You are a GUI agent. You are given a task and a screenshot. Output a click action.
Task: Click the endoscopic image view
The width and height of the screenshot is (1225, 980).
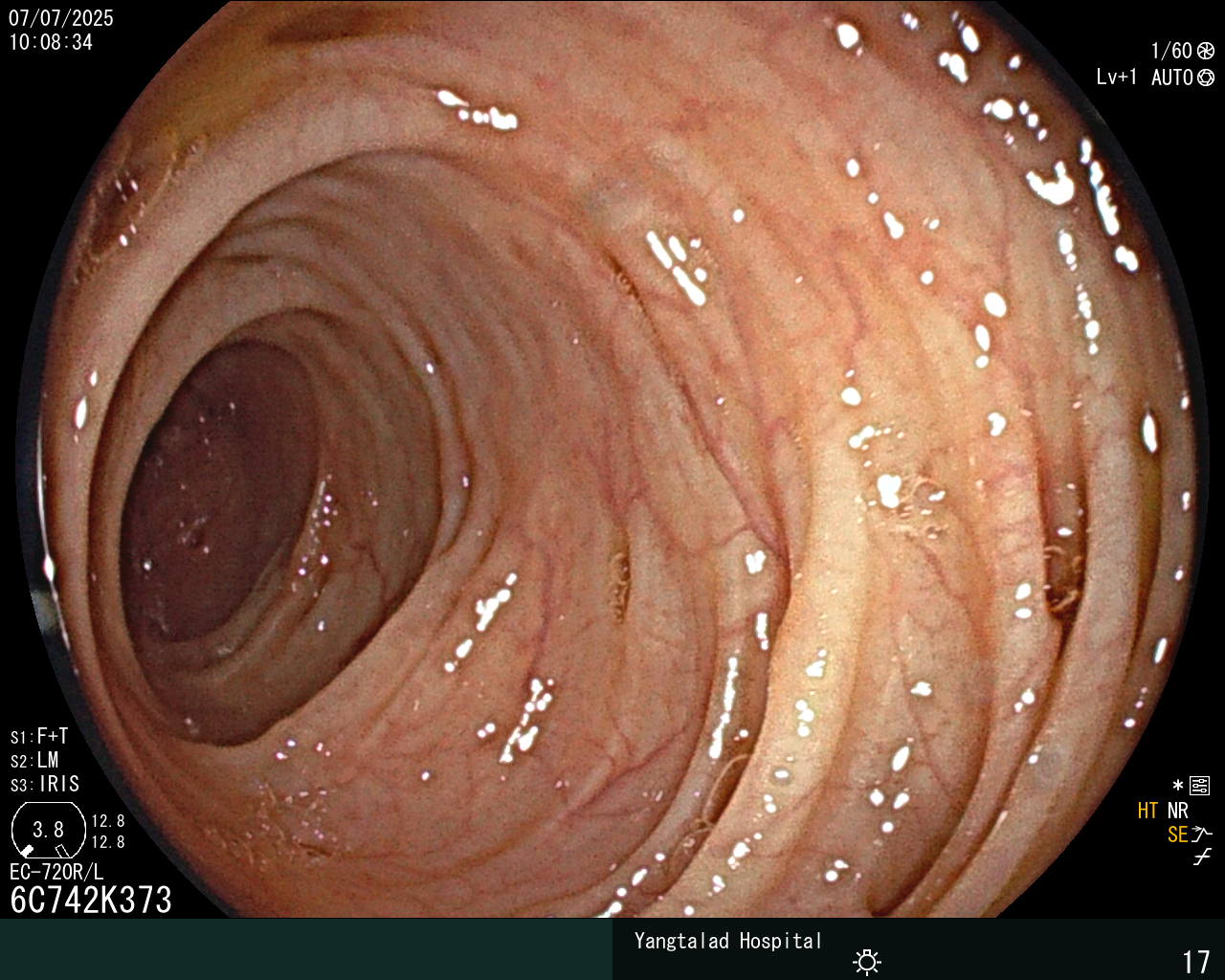click(x=612, y=459)
